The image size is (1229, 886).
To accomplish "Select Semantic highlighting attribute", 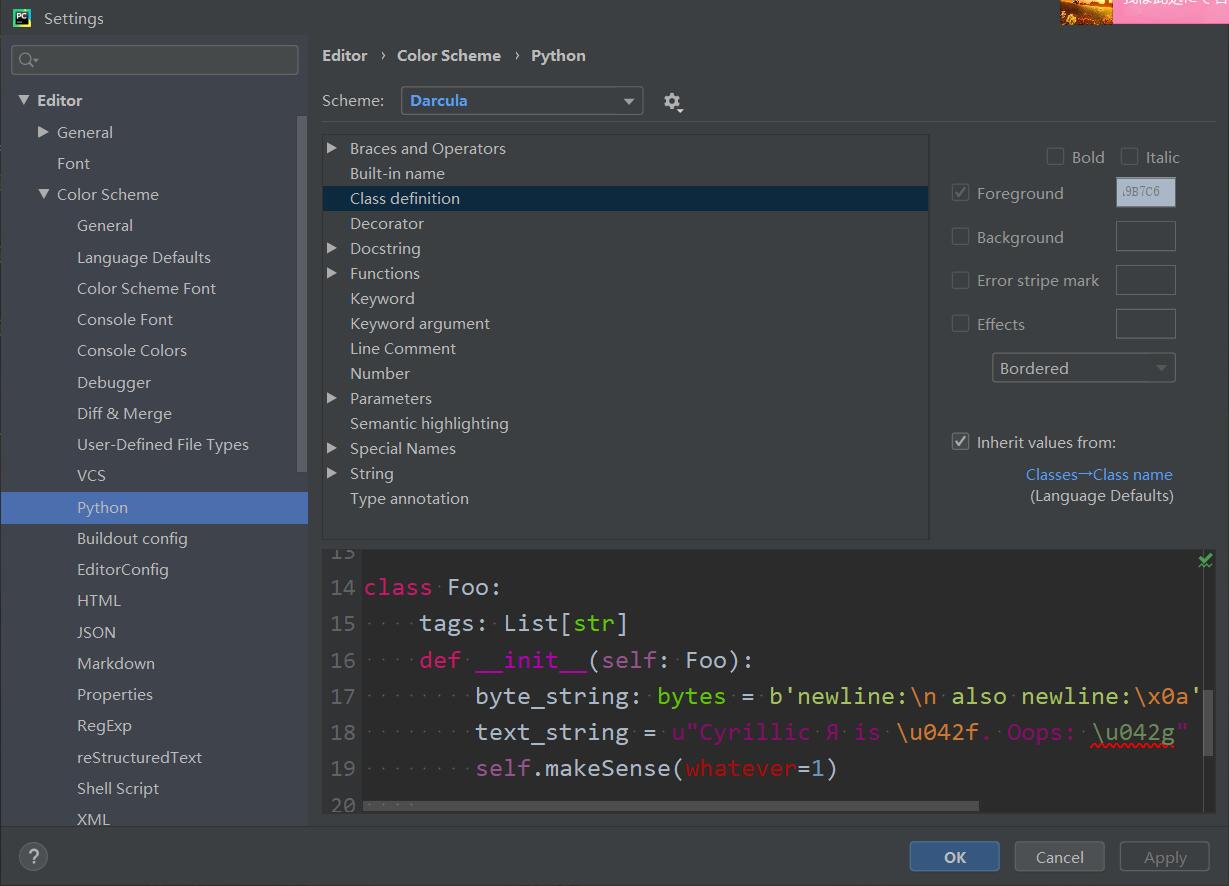I will (429, 423).
